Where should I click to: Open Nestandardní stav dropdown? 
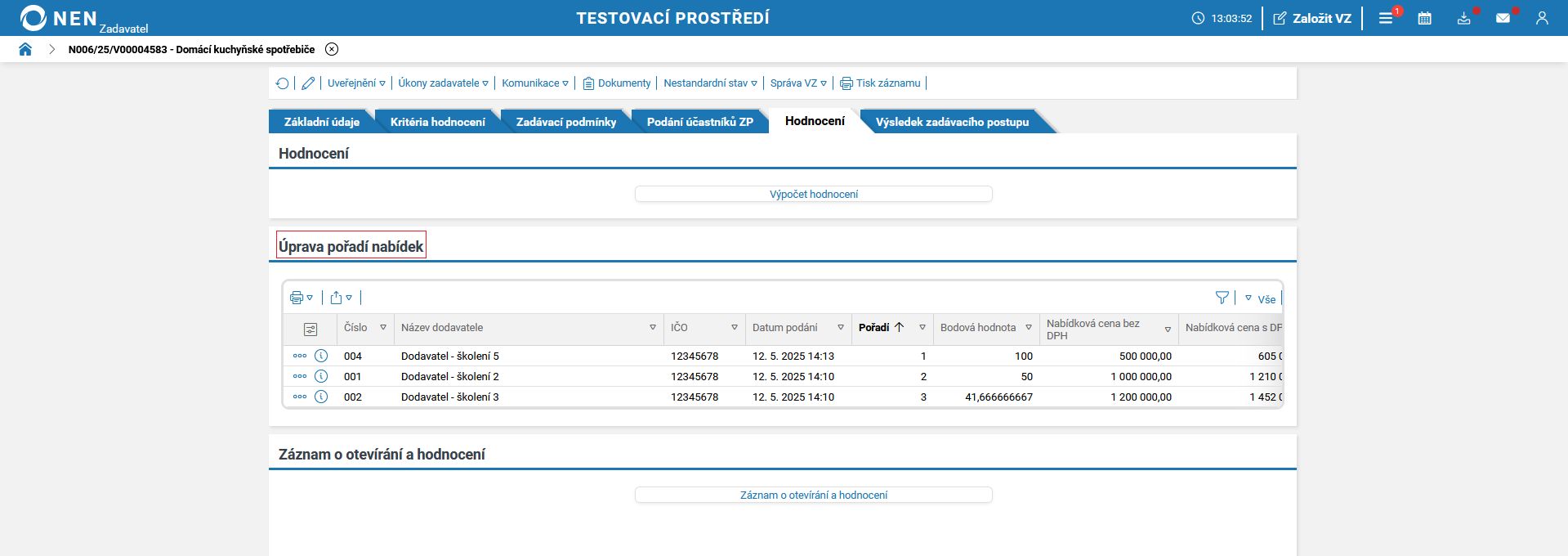(710, 83)
